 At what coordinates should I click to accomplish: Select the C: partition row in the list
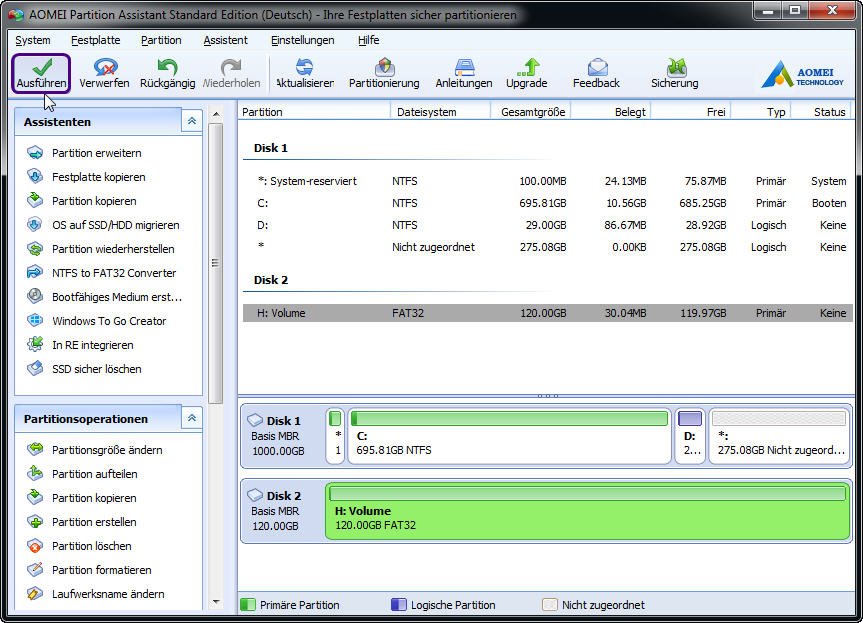548,203
